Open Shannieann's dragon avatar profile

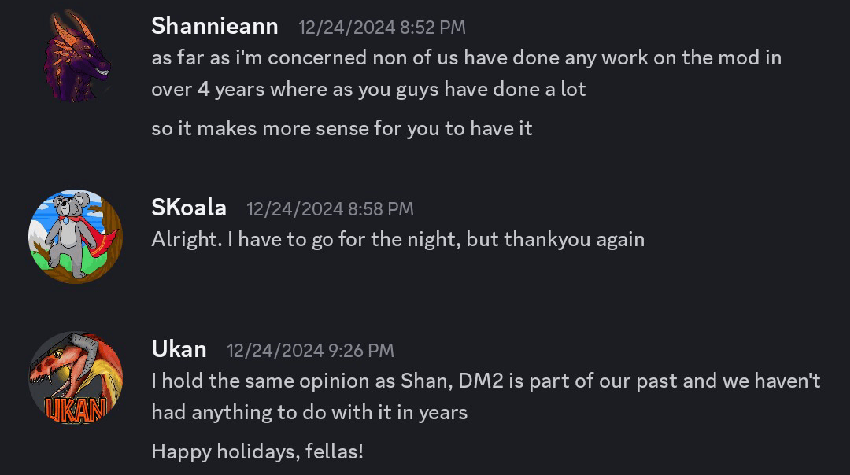pyautogui.click(x=76, y=57)
